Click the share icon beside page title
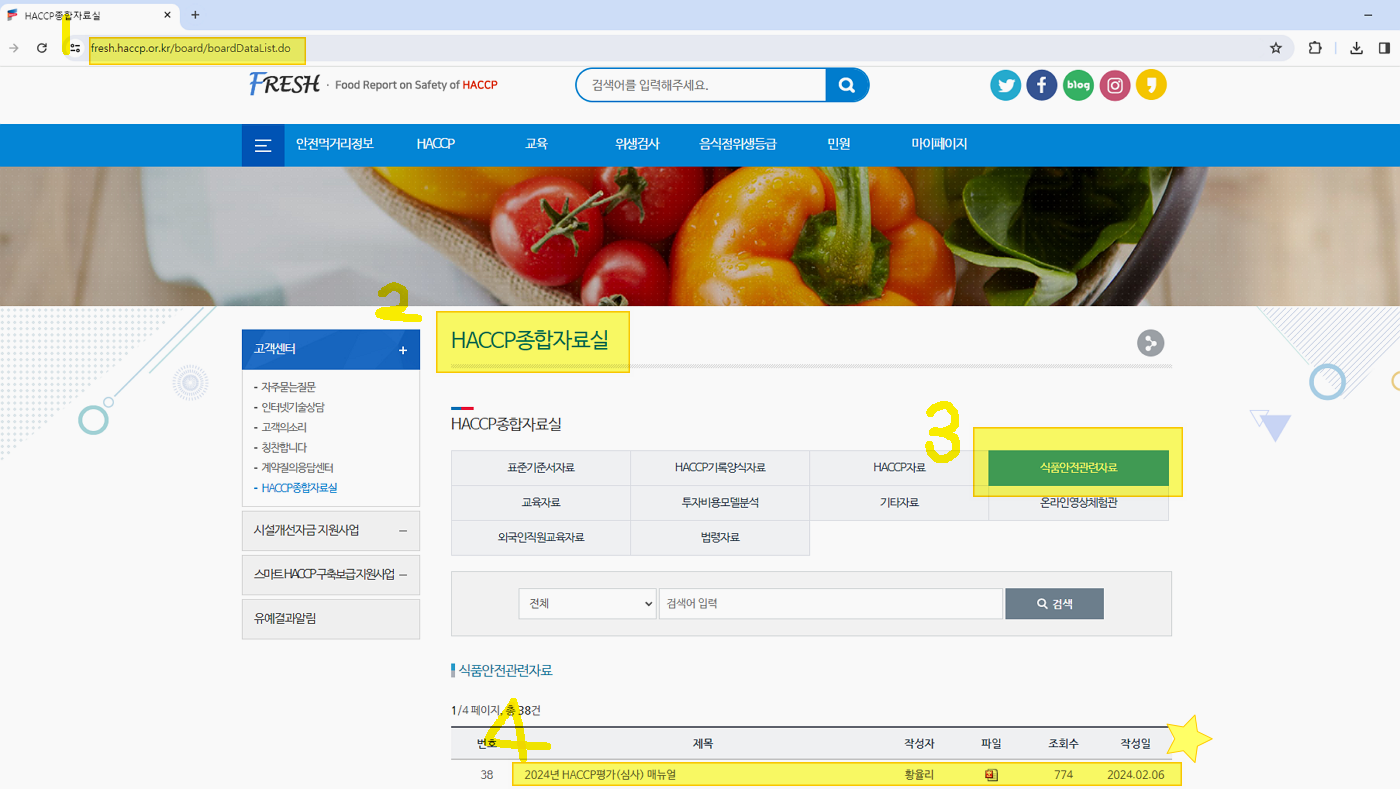 pyautogui.click(x=1151, y=343)
